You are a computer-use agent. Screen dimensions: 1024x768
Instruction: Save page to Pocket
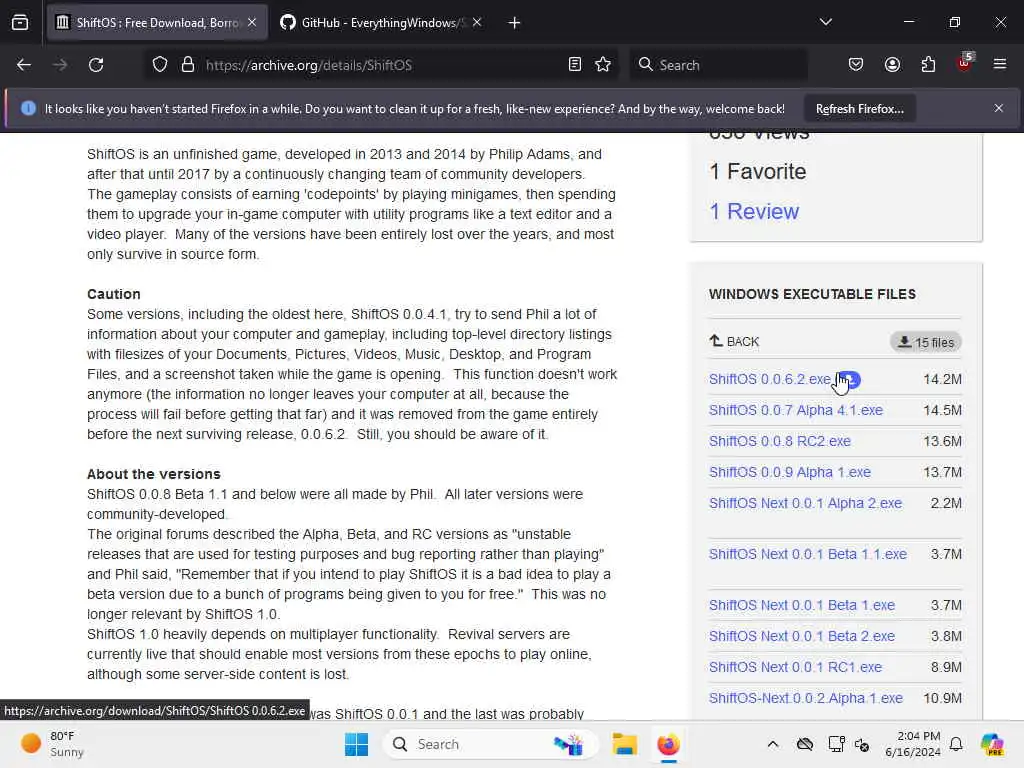tap(856, 65)
